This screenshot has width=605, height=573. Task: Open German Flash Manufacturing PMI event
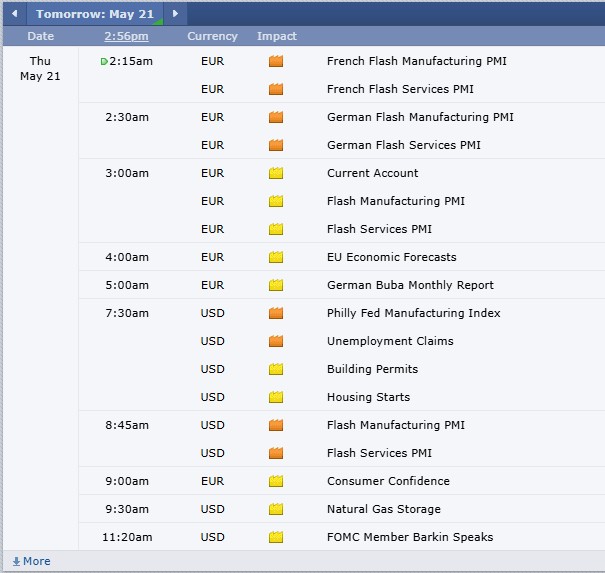click(x=420, y=117)
